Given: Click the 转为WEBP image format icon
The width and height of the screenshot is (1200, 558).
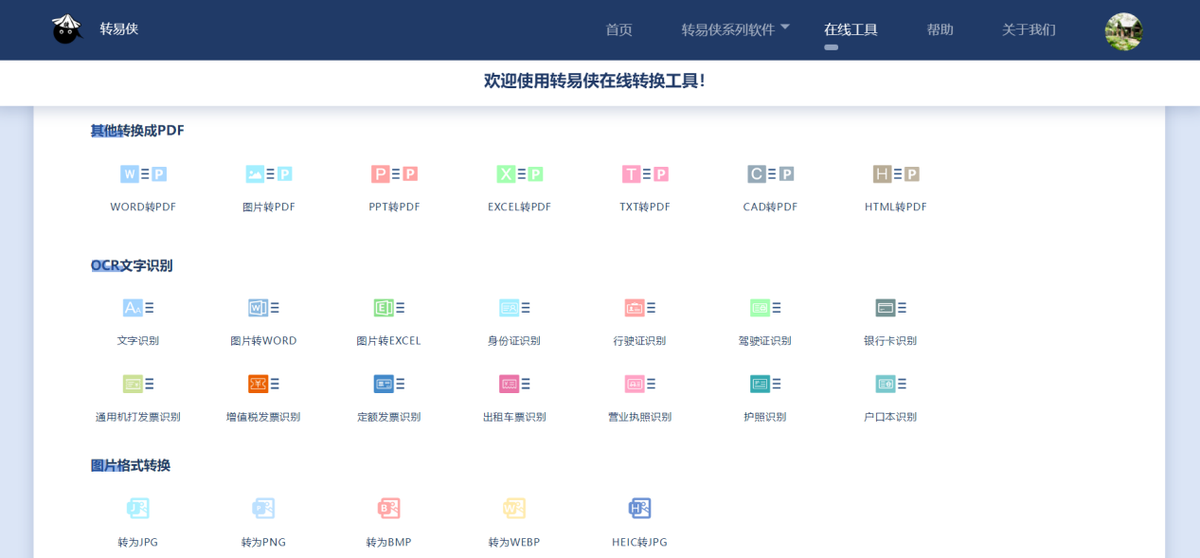Looking at the screenshot, I should click(x=514, y=508).
